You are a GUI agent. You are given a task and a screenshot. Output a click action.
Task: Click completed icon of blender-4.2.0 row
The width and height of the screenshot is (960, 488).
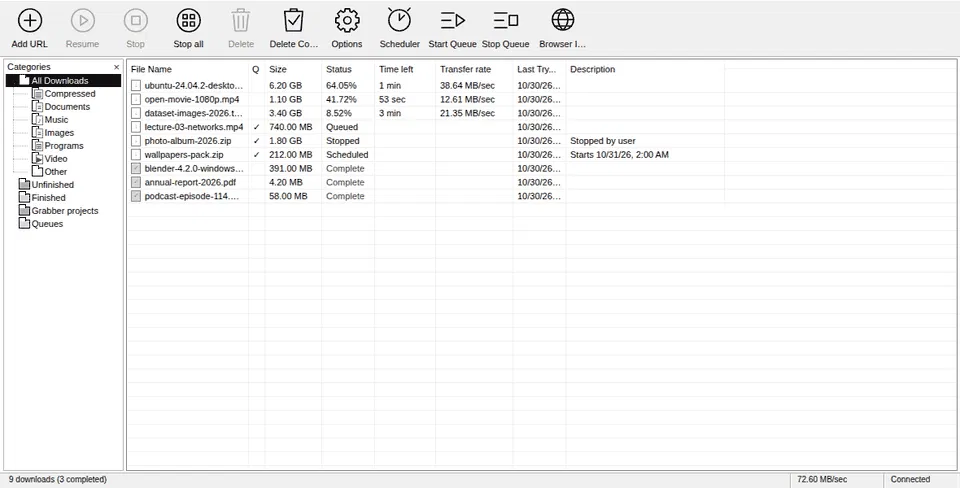(x=136, y=168)
